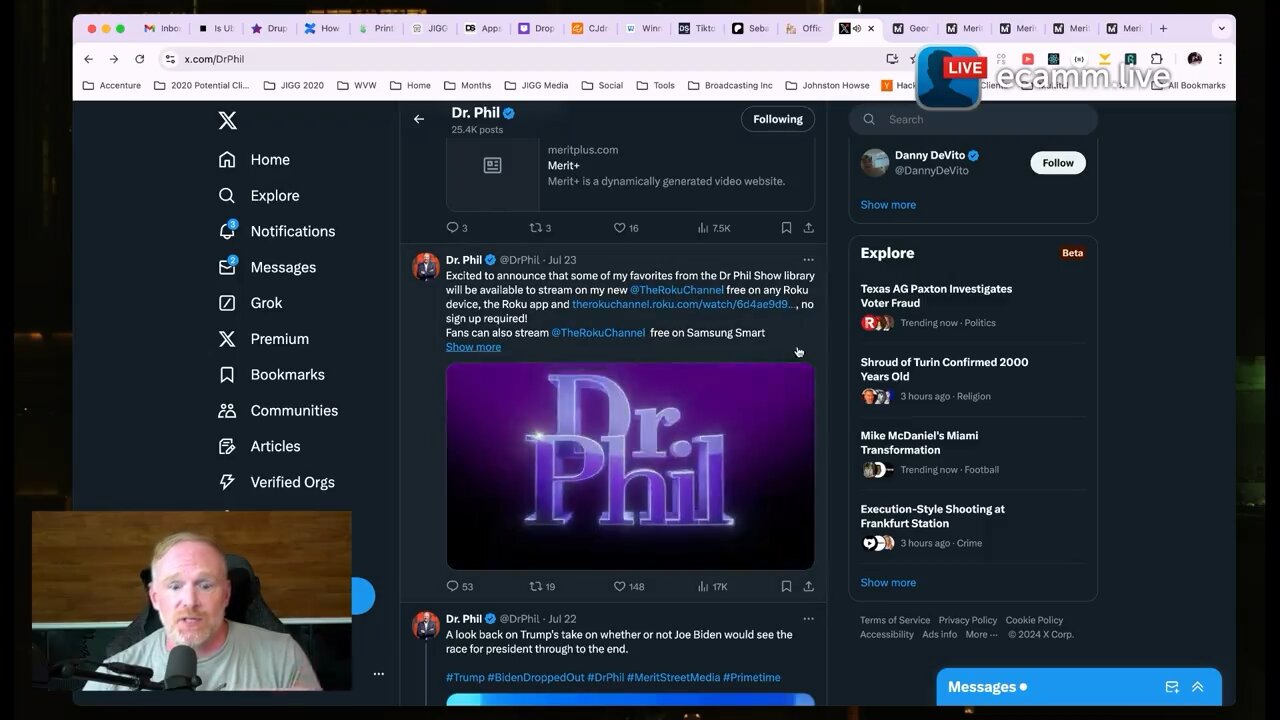This screenshot has width=1280, height=720.
Task: View analytics showing 17K views
Action: (712, 586)
